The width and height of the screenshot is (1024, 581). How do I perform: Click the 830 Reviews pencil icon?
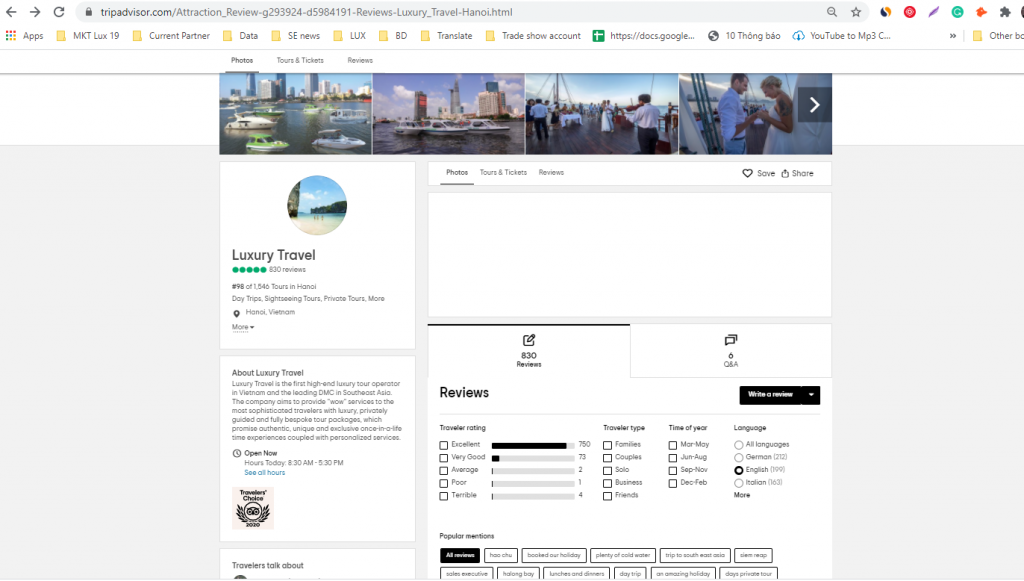tap(529, 340)
